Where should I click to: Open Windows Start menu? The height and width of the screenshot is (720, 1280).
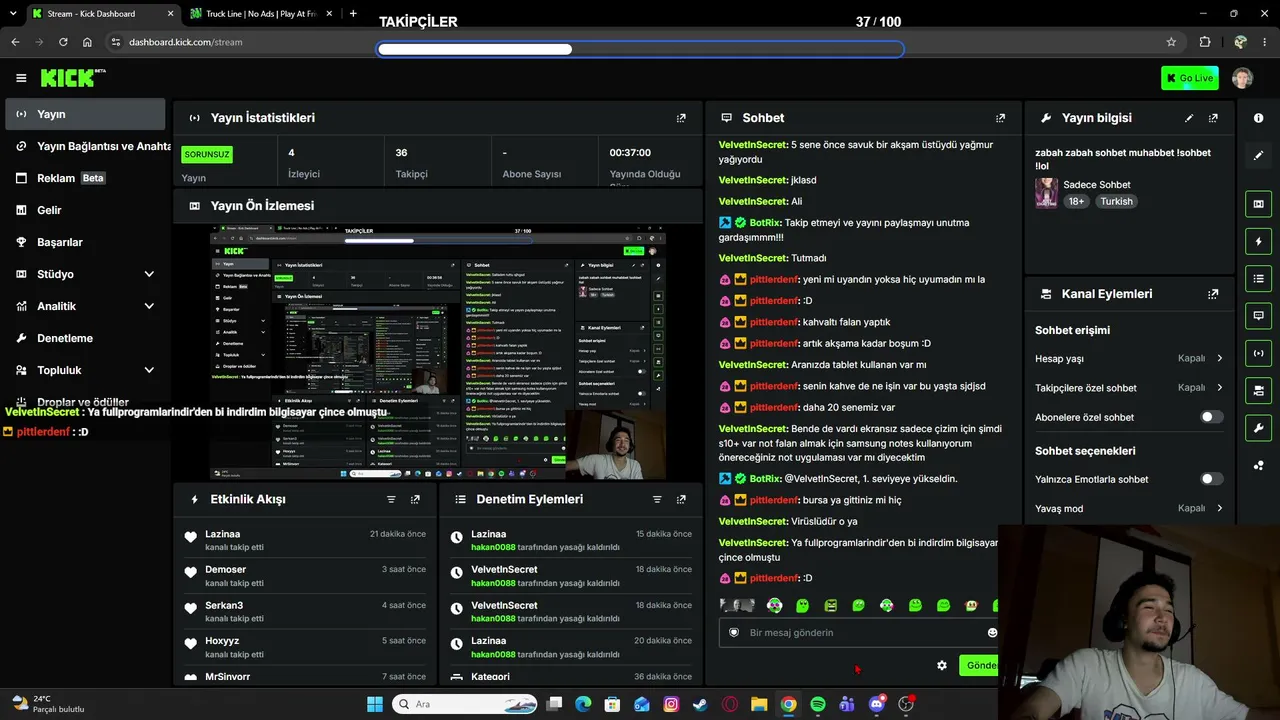375,704
